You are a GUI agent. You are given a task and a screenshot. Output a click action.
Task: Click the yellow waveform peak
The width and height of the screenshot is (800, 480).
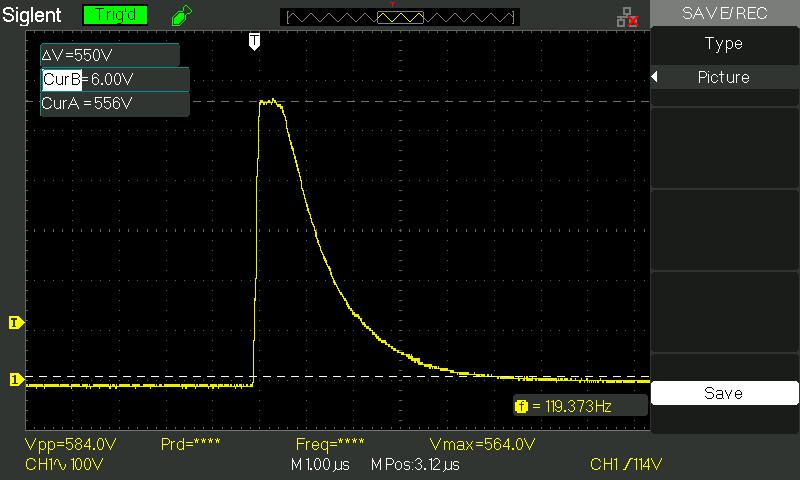(270, 102)
